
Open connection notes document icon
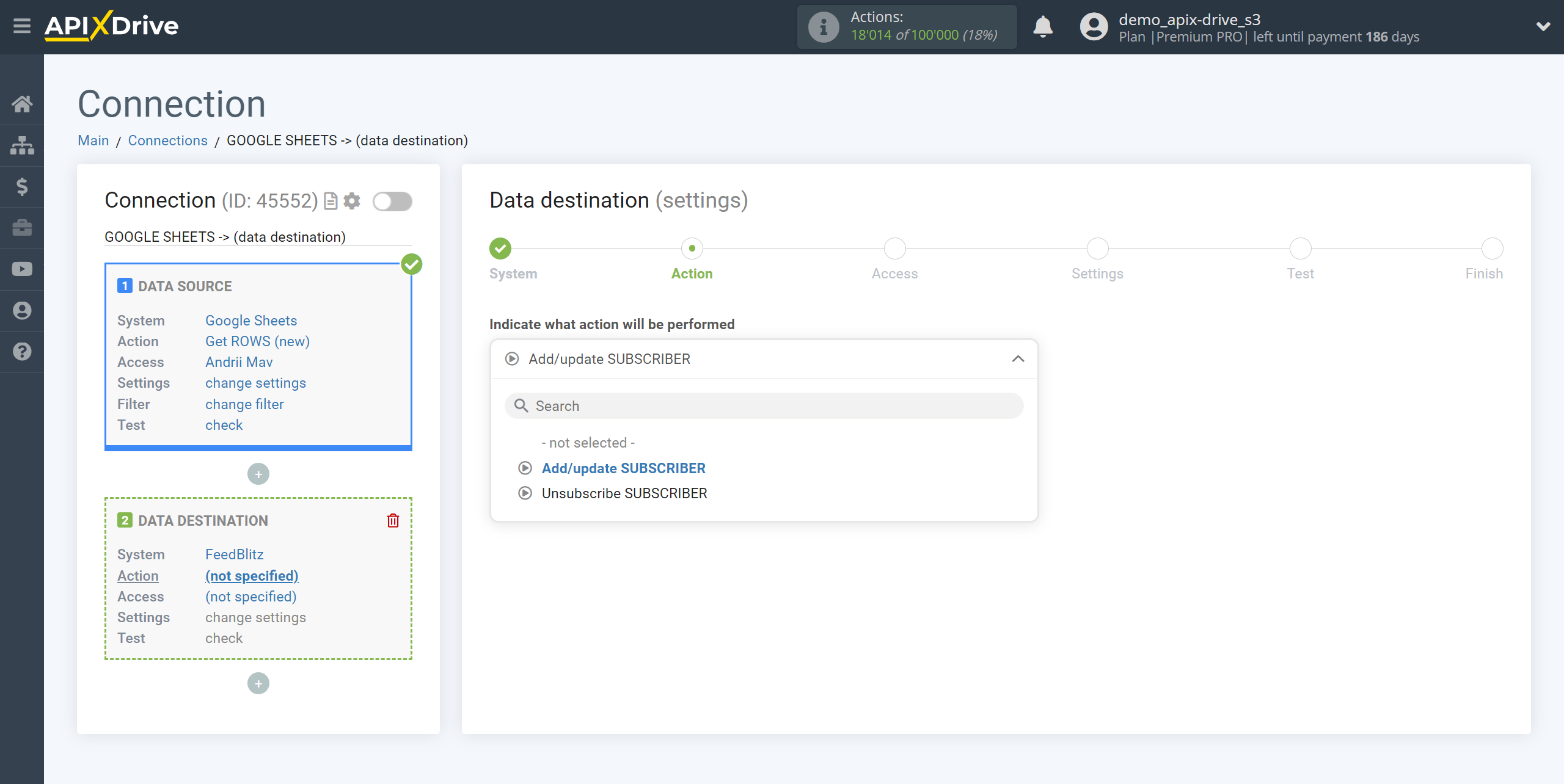[x=331, y=201]
